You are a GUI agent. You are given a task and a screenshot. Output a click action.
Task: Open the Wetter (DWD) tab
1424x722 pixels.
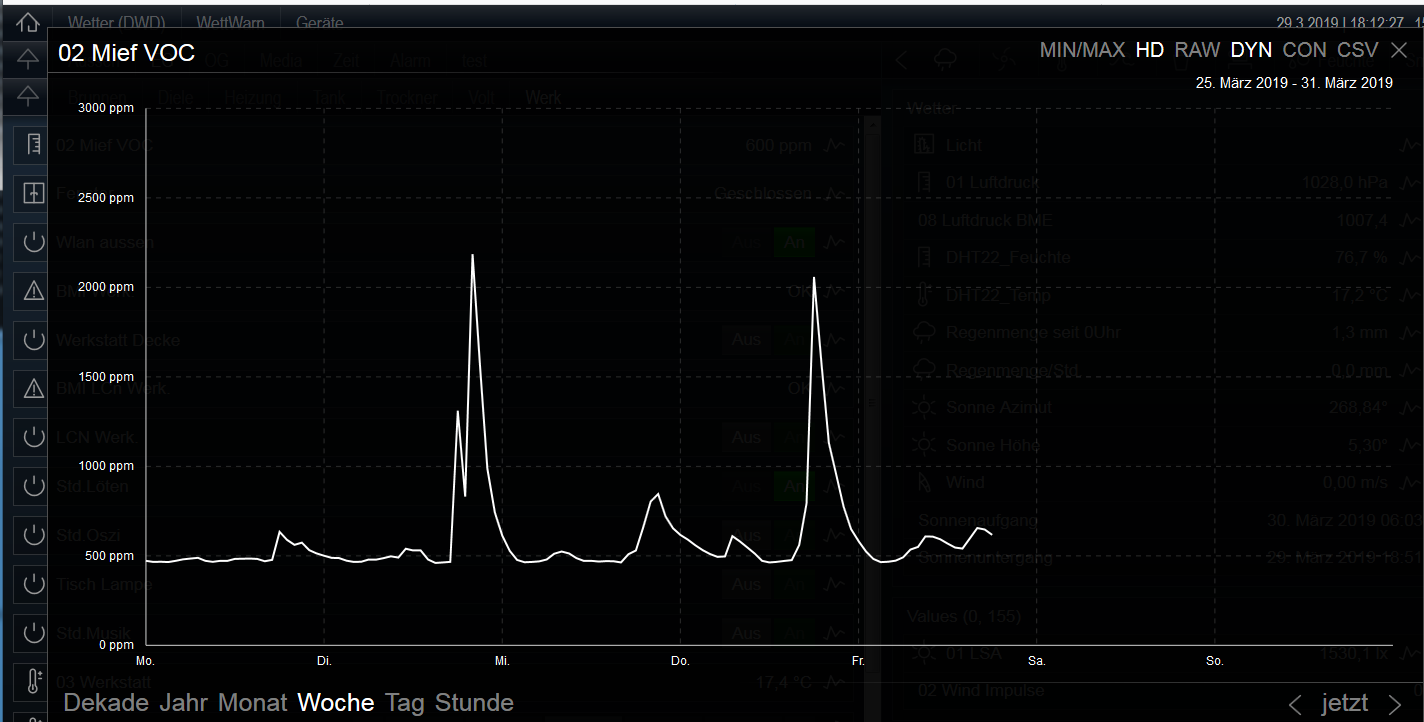pyautogui.click(x=124, y=23)
